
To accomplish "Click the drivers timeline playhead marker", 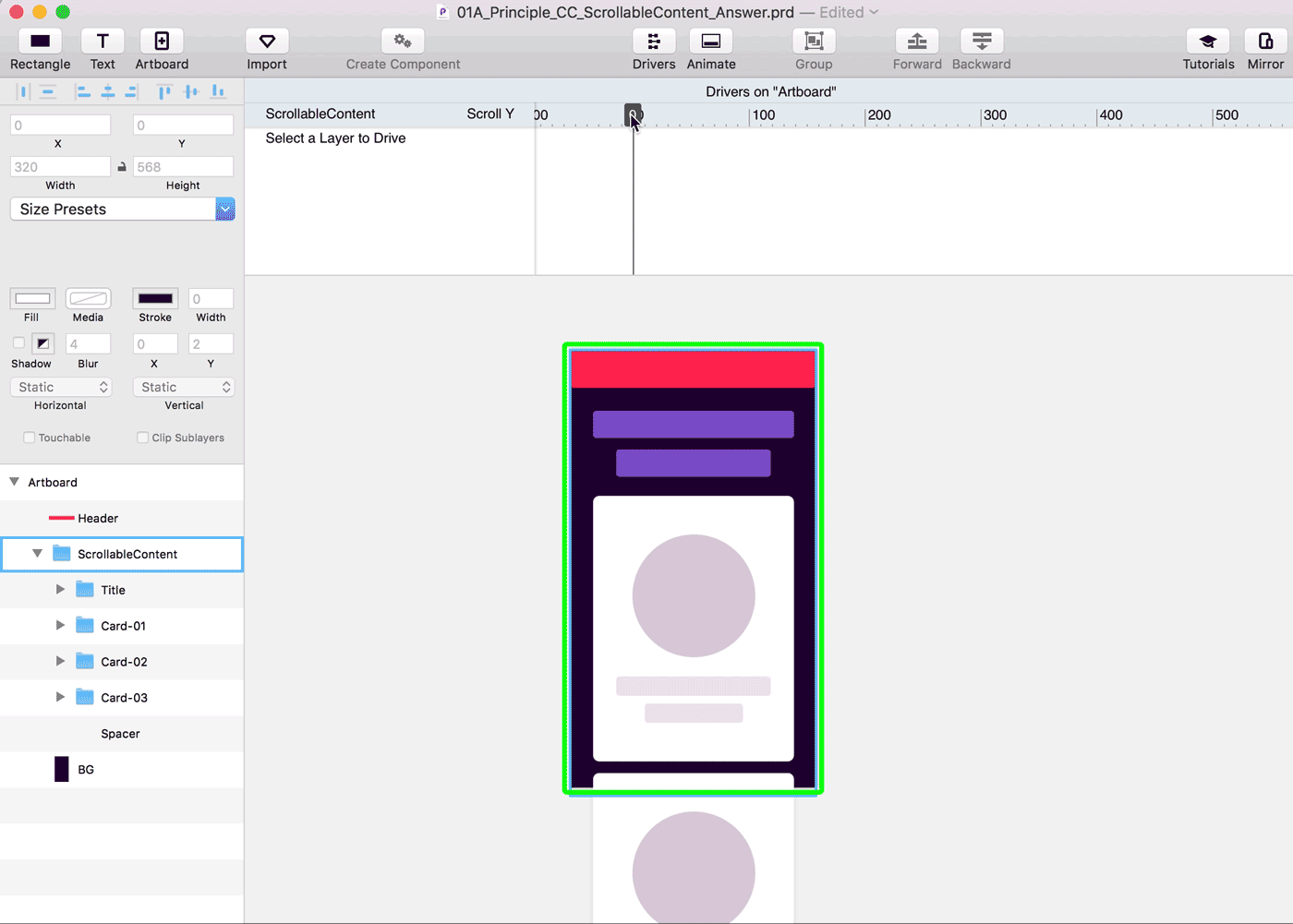I will pos(633,114).
